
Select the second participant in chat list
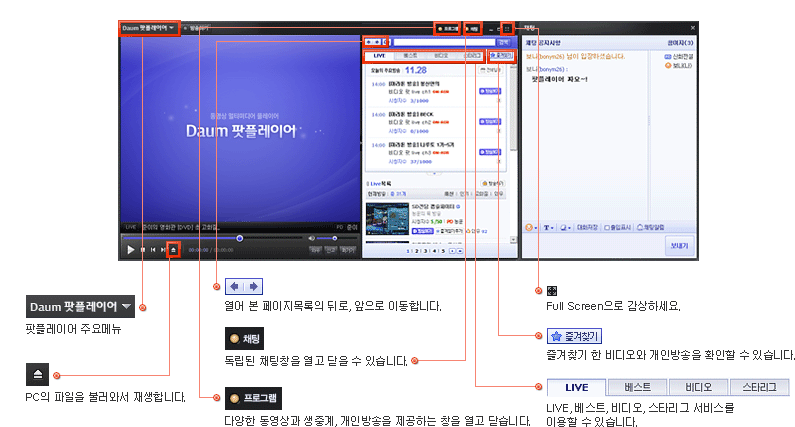click(678, 66)
